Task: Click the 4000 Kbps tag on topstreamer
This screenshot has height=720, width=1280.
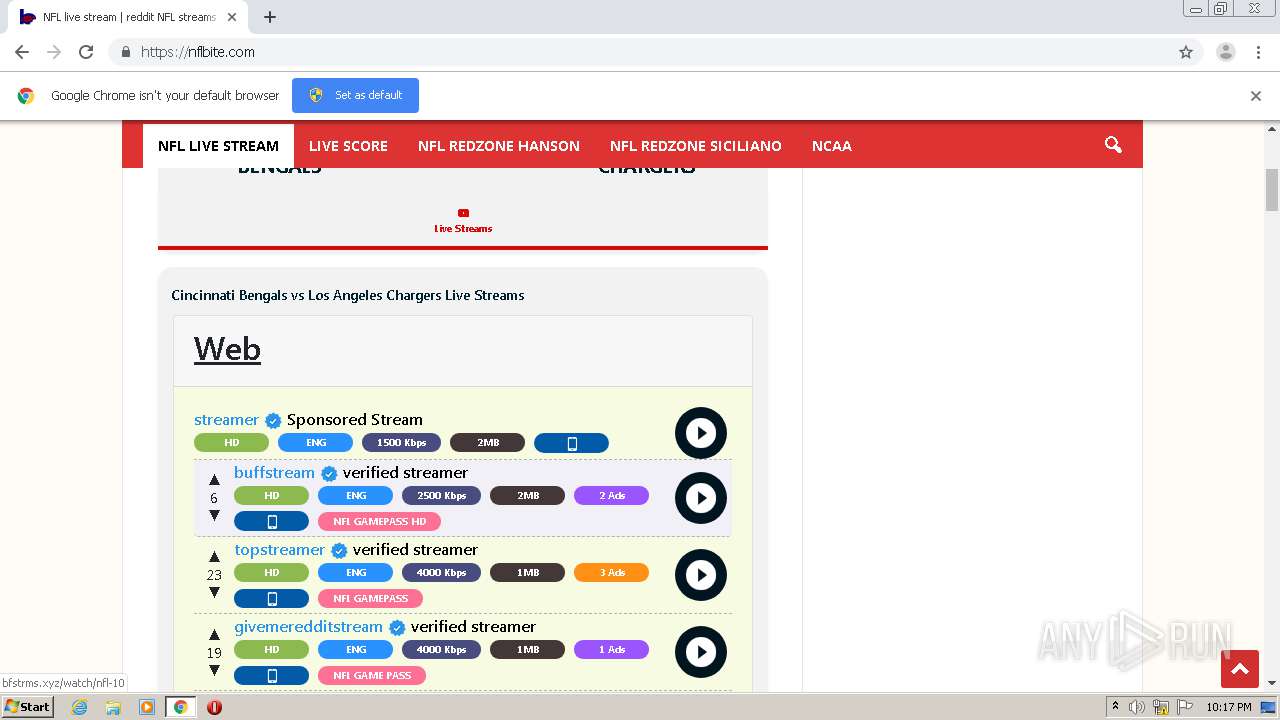Action: pyautogui.click(x=441, y=573)
